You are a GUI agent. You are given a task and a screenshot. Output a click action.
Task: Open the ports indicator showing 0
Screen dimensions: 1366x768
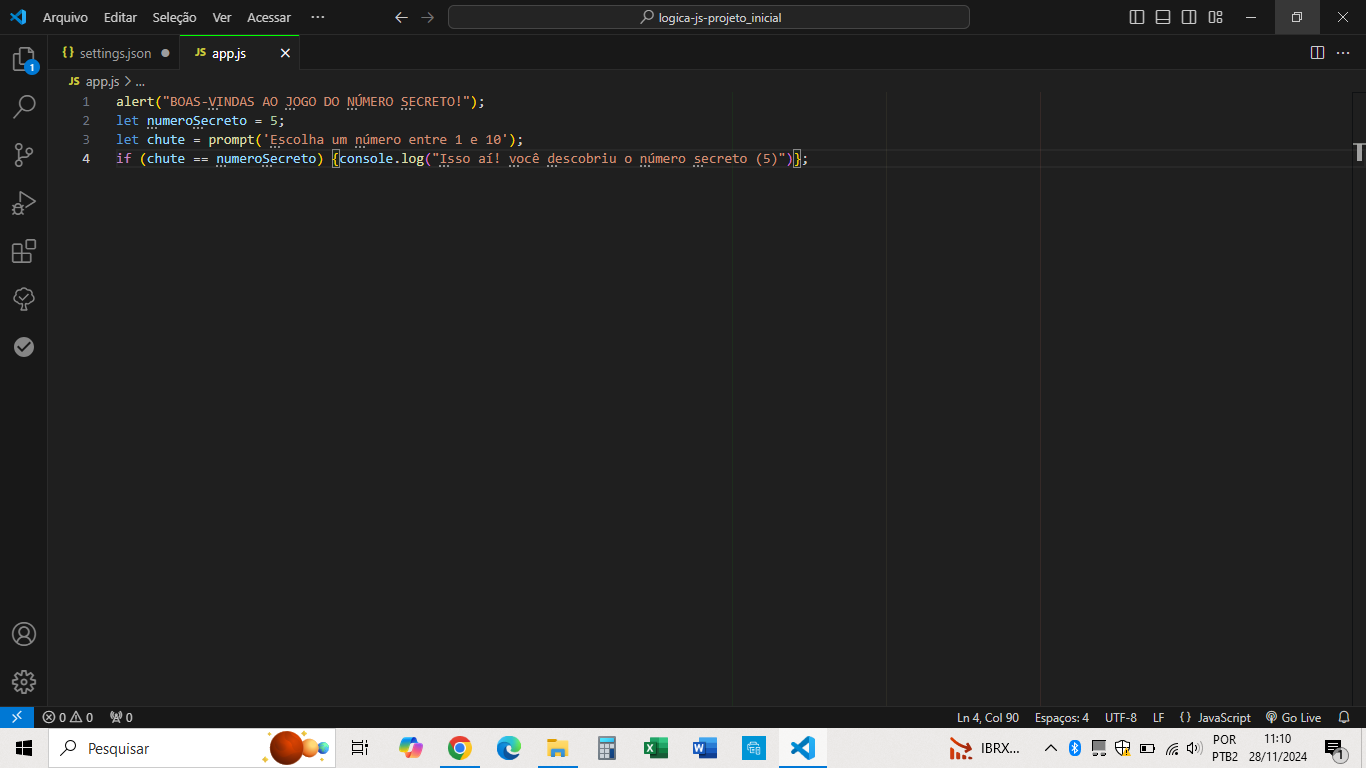(121, 717)
